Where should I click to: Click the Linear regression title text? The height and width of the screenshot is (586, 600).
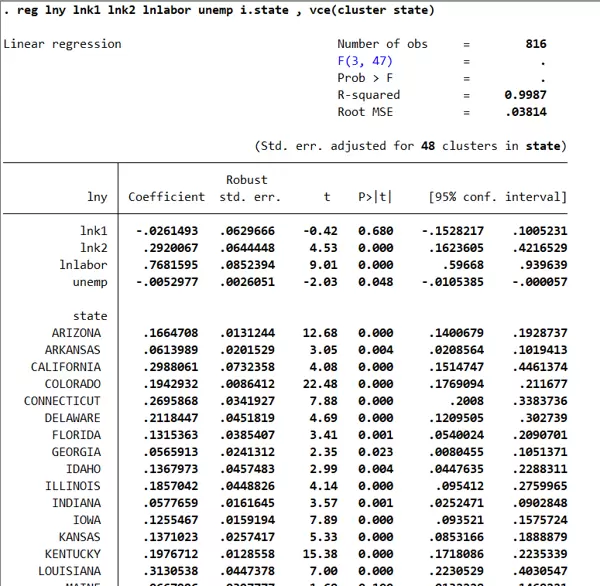pos(62,44)
